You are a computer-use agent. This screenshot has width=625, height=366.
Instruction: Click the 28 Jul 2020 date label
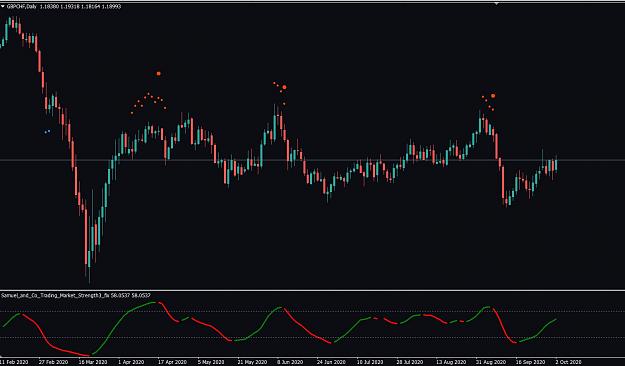point(411,362)
